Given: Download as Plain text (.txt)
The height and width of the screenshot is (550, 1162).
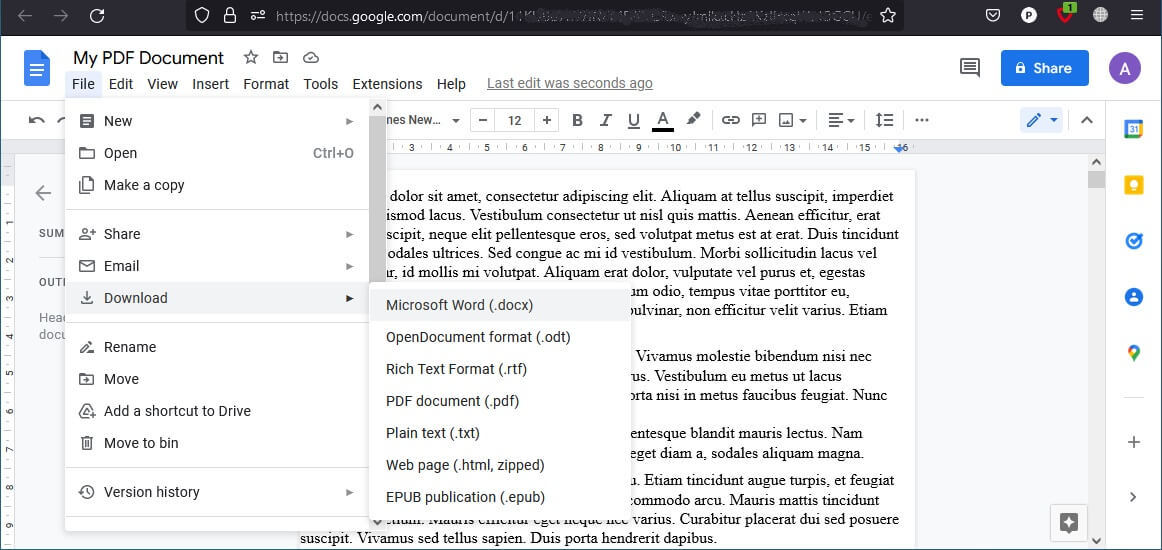Looking at the screenshot, I should pyautogui.click(x=500, y=433).
